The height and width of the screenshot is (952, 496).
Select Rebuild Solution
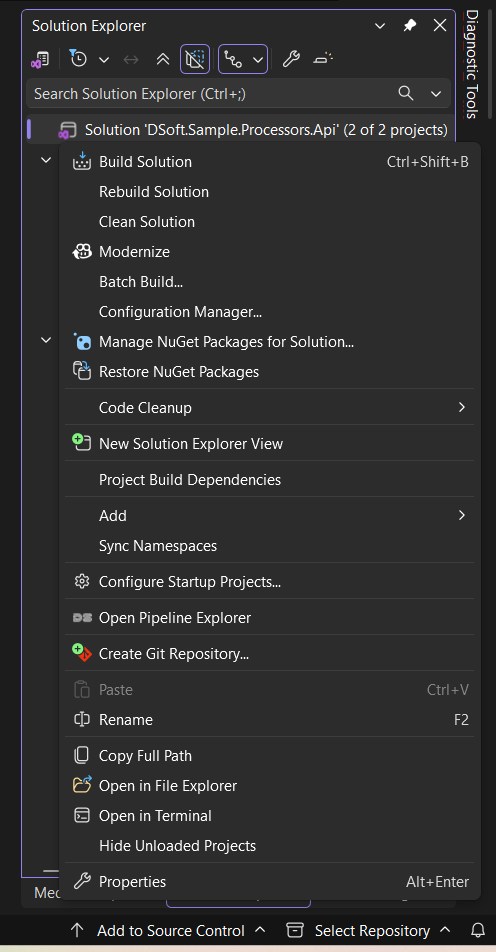270,192
